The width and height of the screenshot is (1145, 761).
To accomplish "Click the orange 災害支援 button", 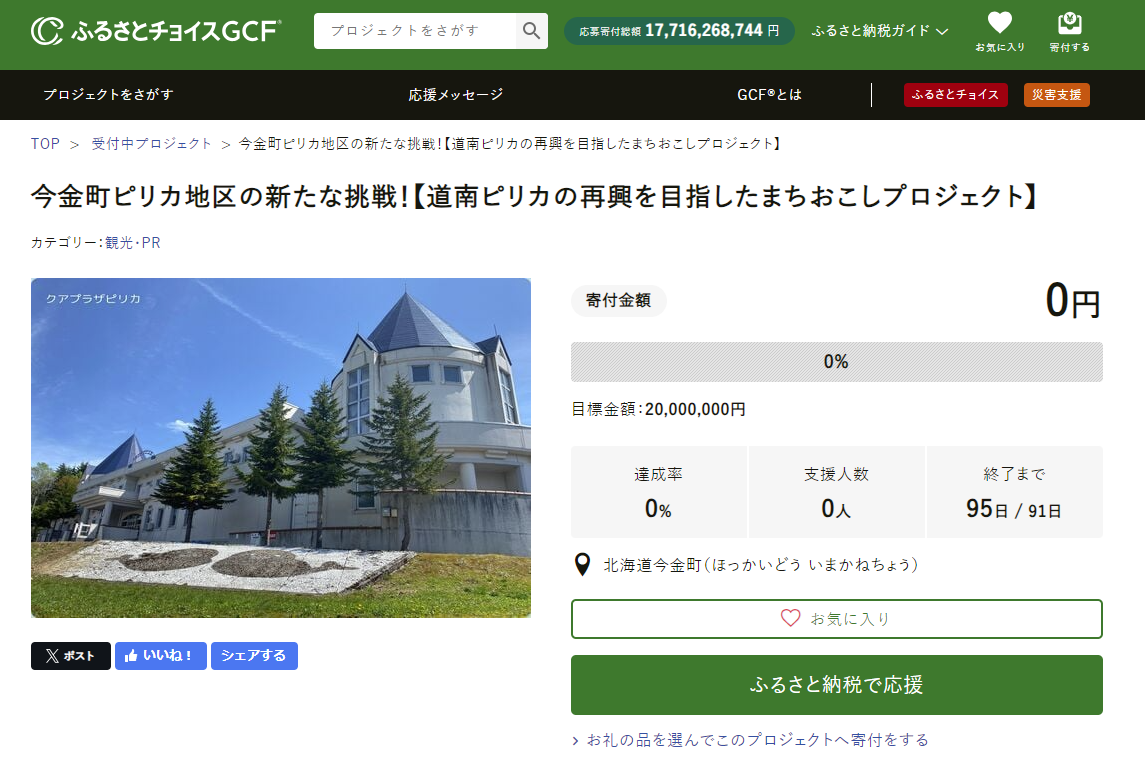I will [x=1056, y=95].
